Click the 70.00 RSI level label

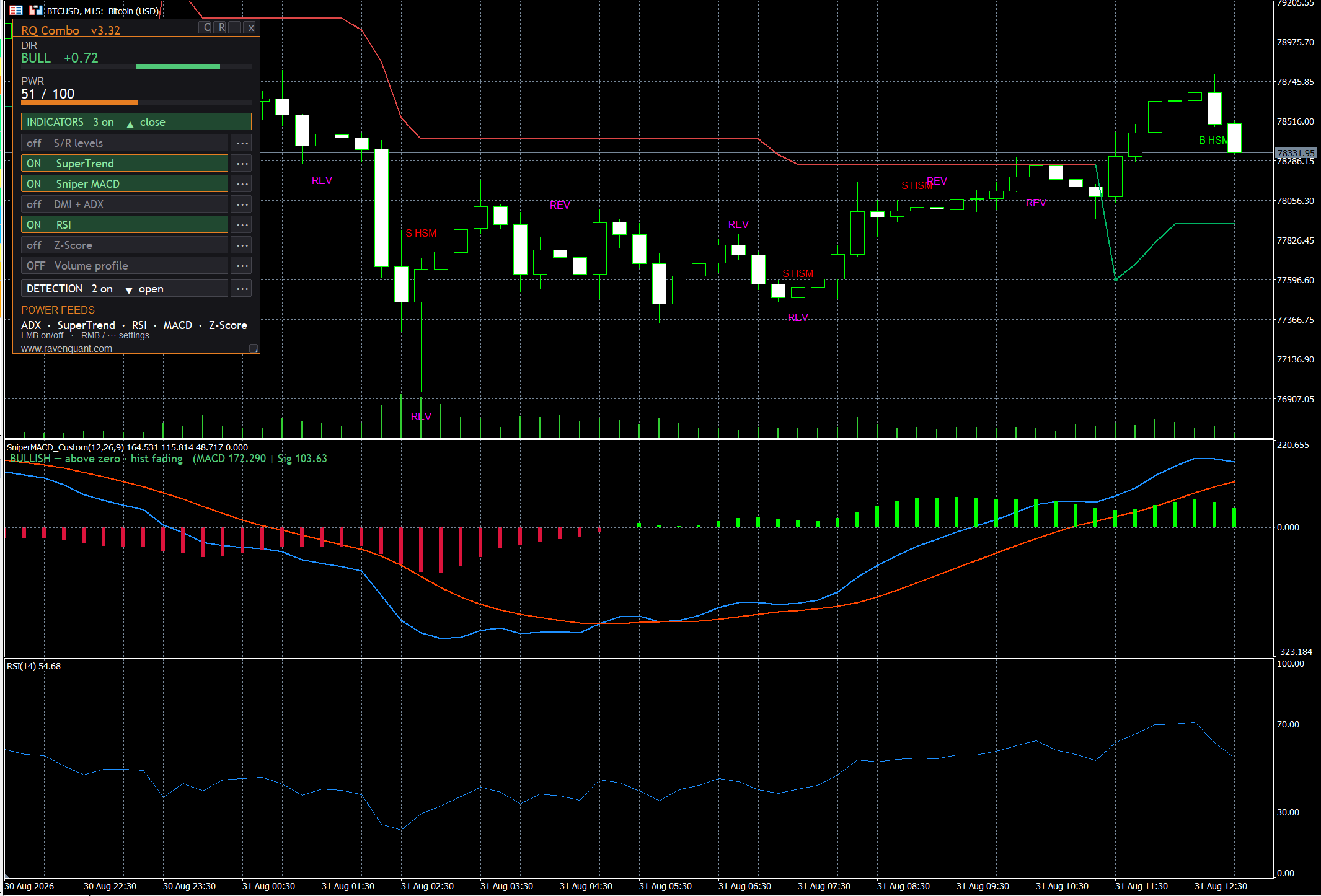1288,724
